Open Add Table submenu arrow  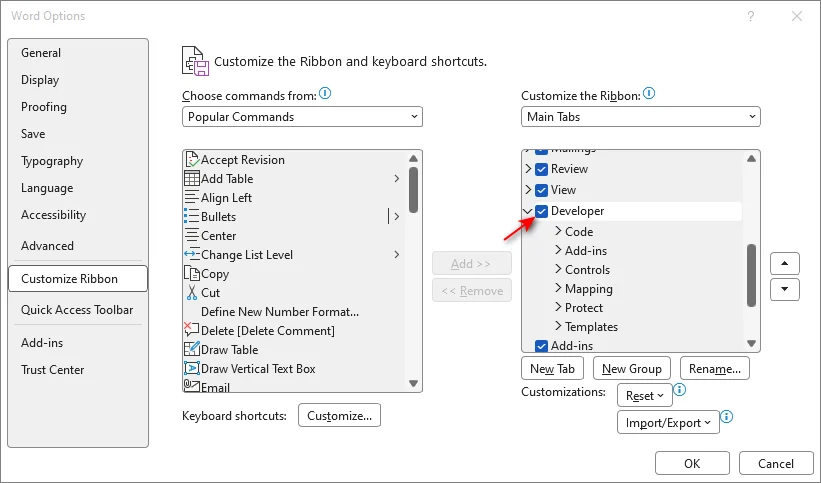pos(397,179)
